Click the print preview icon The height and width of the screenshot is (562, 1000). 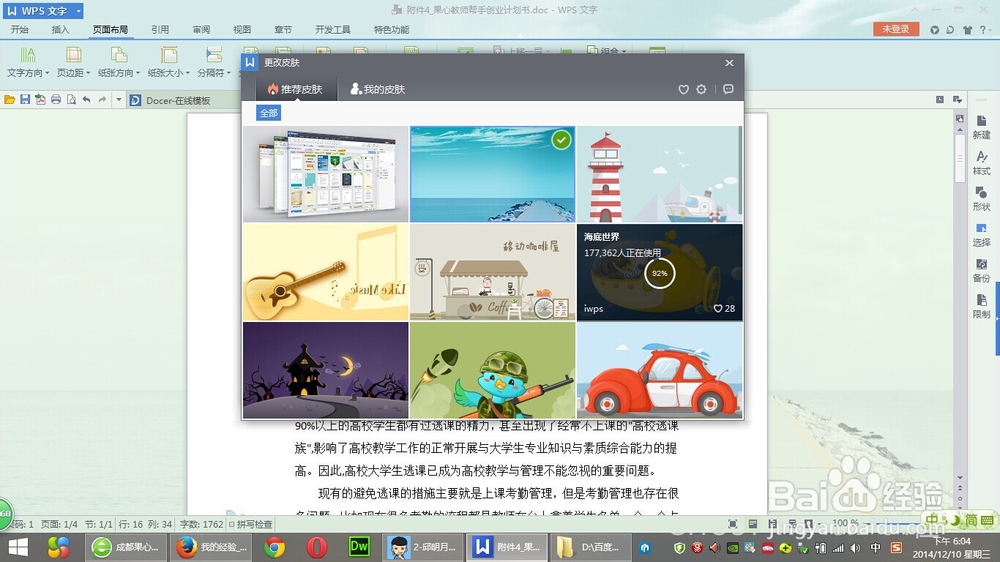click(71, 100)
